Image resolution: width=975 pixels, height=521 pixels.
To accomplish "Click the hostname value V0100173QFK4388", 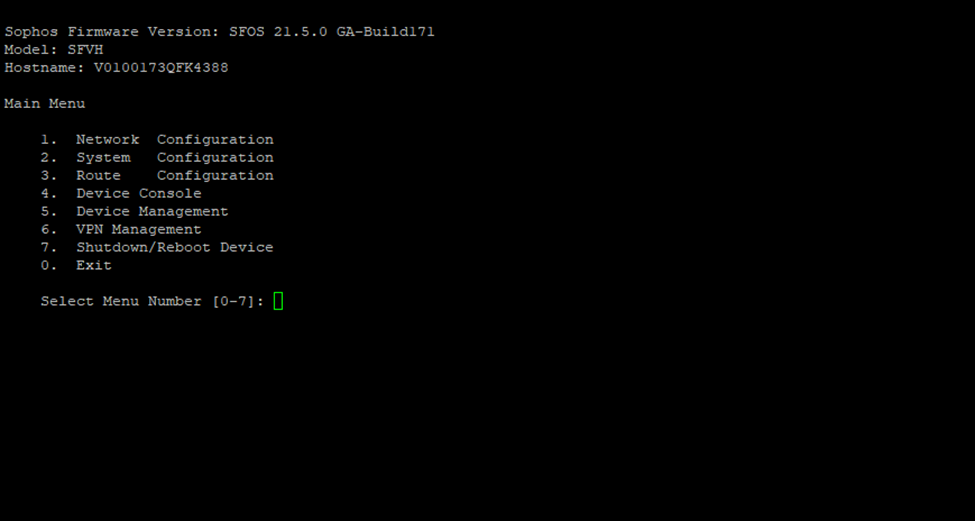I will (161, 68).
